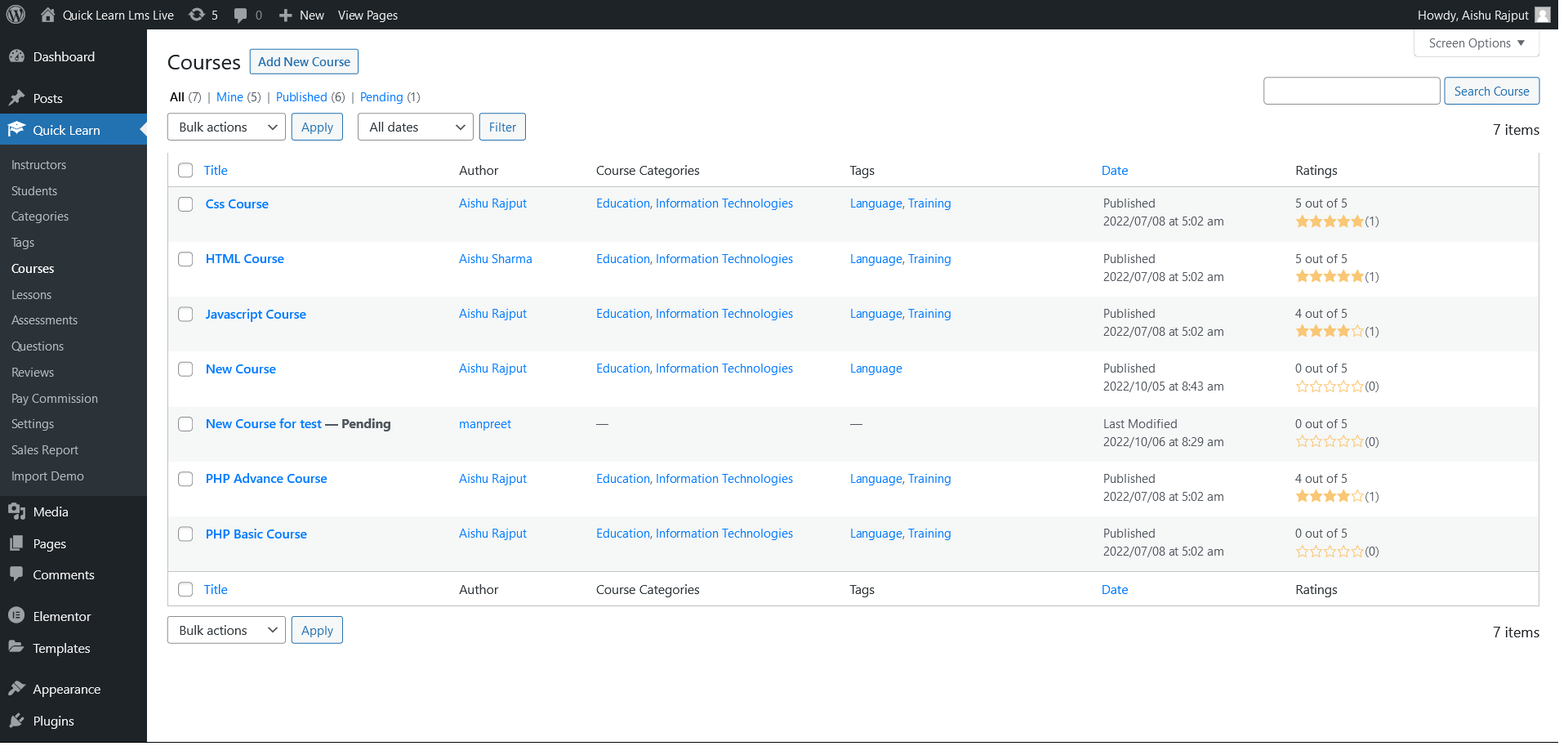Check the New Course for test checkbox
Image resolution: width=1568 pixels, height=746 pixels.
185,424
